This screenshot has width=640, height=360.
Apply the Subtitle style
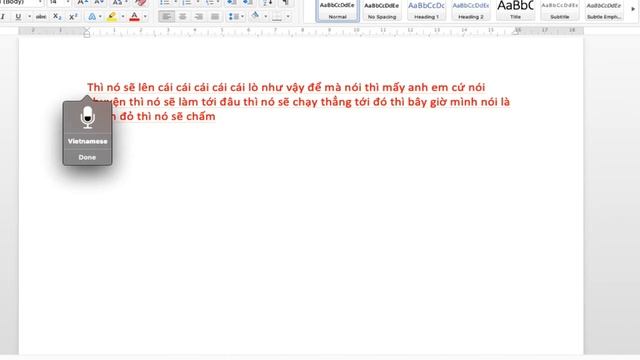560,11
